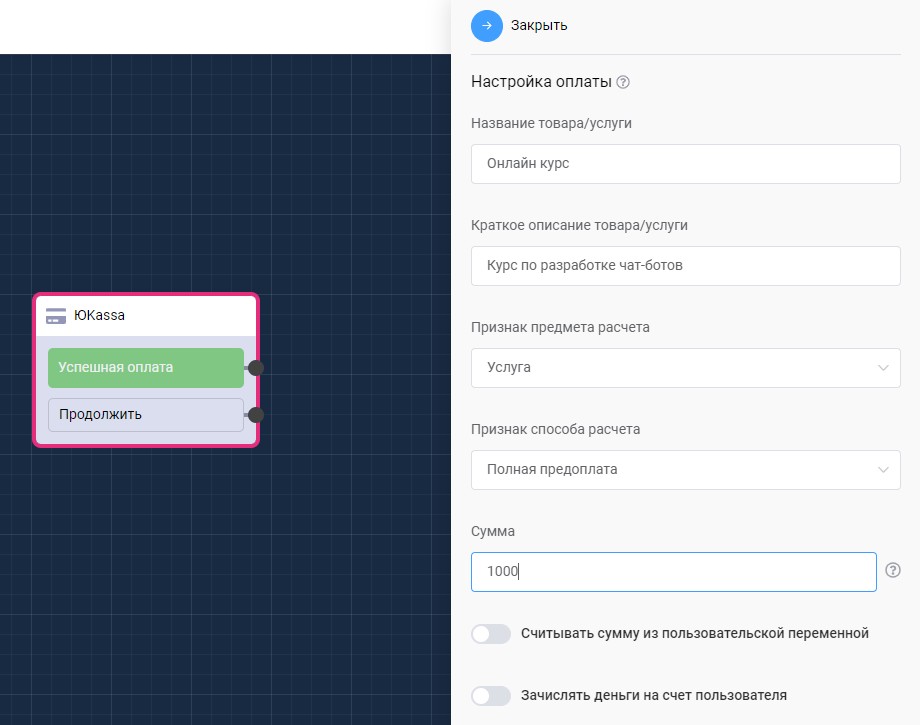Enable Считывать сумму из пользовательской переменной switch
The image size is (920, 725).
[x=491, y=634]
